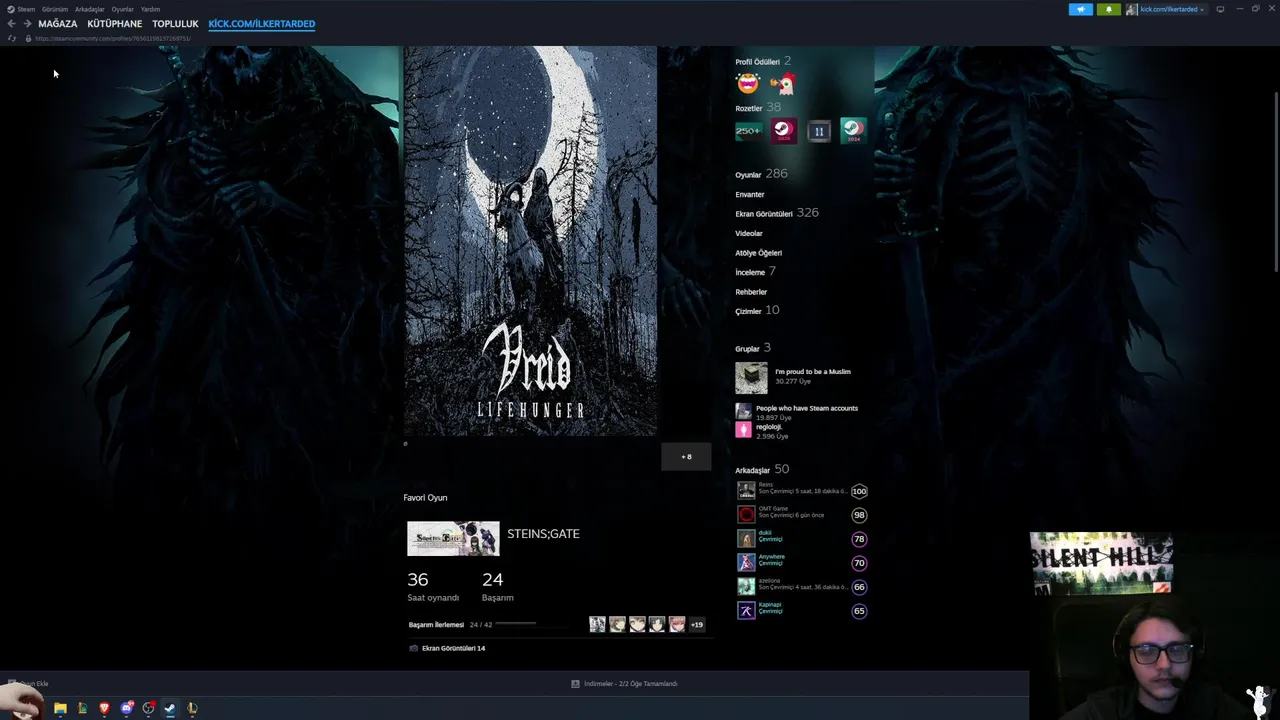
Task: Open the Oyunlar 286 games link
Action: (x=761, y=174)
